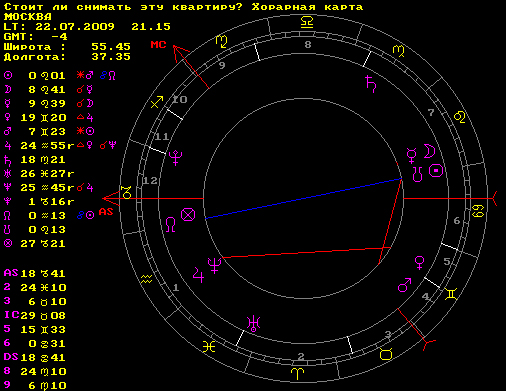The image size is (506, 391).
Task: Click the Mars glyph in the chart wheel
Action: pyautogui.click(x=404, y=285)
